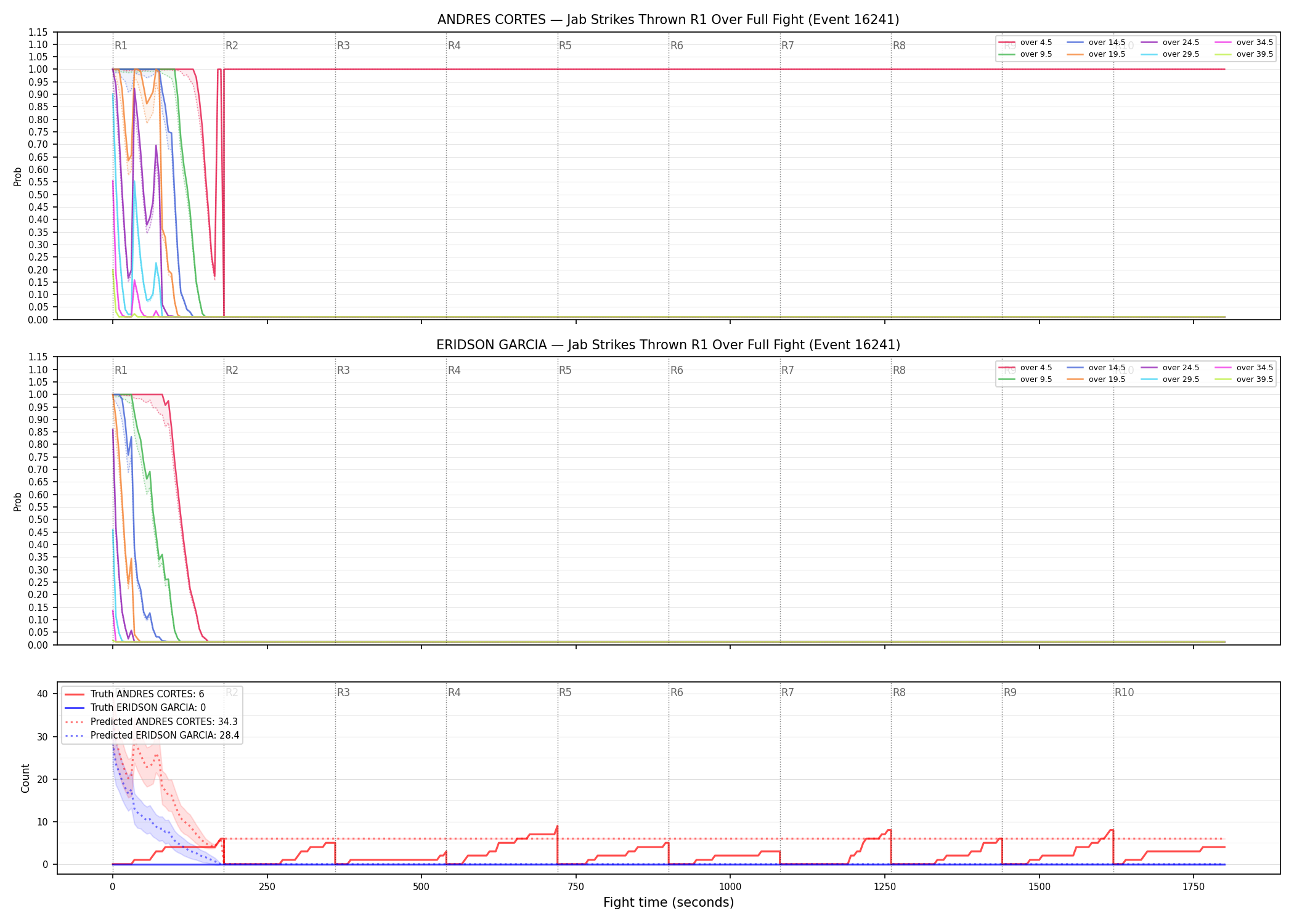Viewport: 1294px width, 924px height.
Task: Select 'over 24.5' legend entry in CORTES chart
Action: point(1170,43)
